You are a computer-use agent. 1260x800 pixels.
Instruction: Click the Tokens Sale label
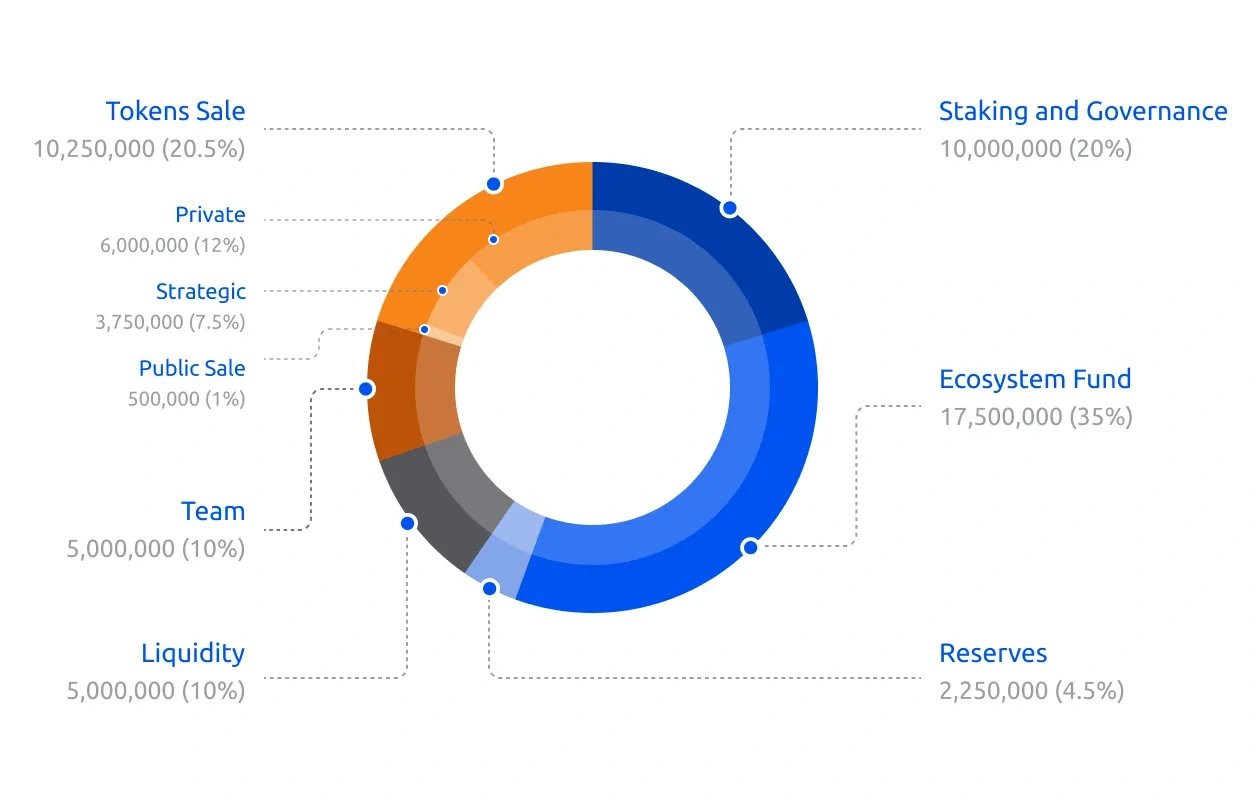tap(175, 110)
